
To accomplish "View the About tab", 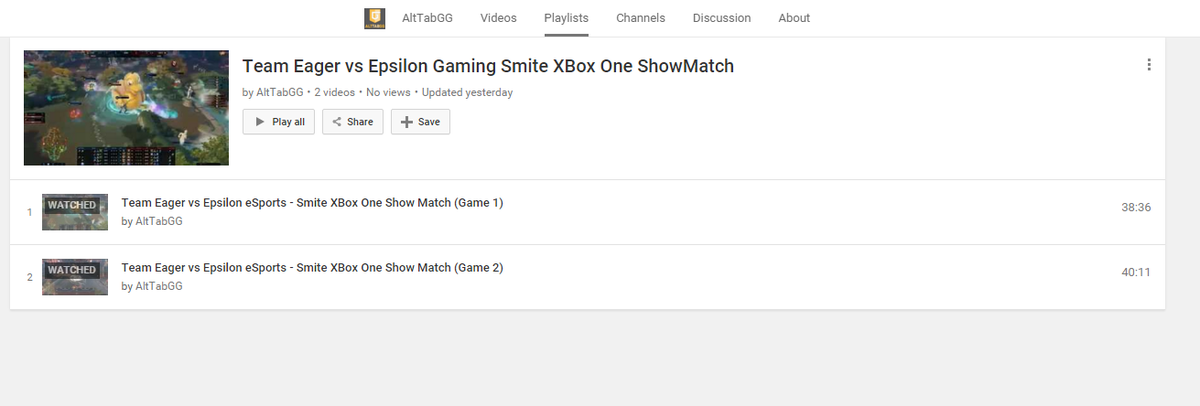I will pos(794,18).
